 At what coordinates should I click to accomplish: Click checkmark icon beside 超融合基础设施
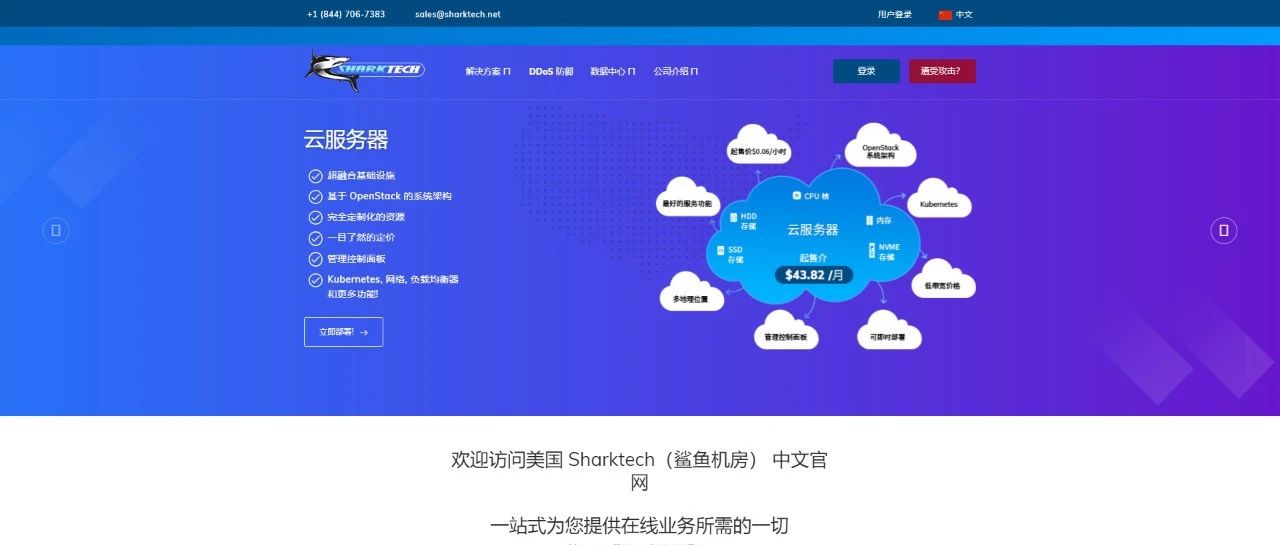coord(315,176)
